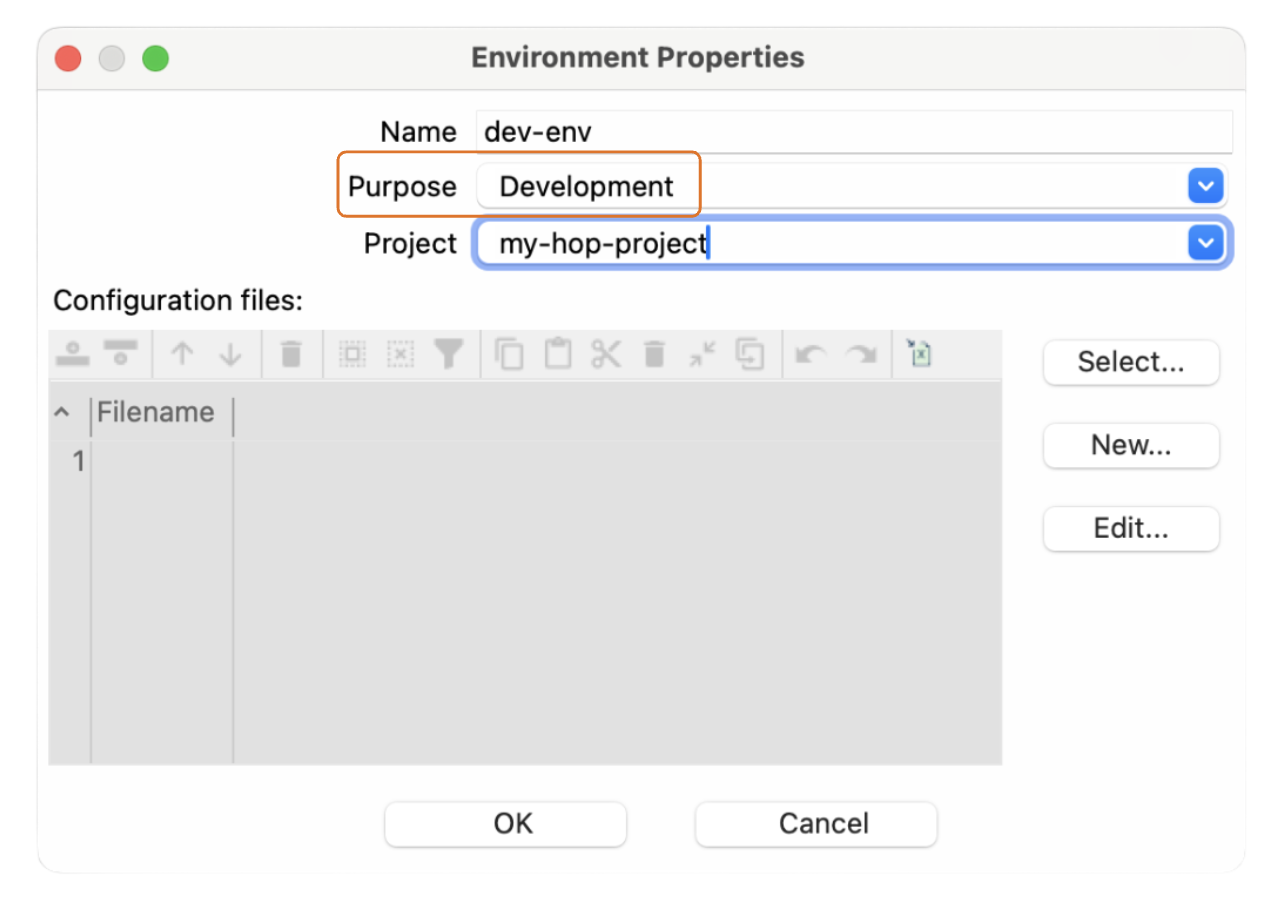The image size is (1282, 900).
Task: Click the move row up arrow
Action: 181,354
